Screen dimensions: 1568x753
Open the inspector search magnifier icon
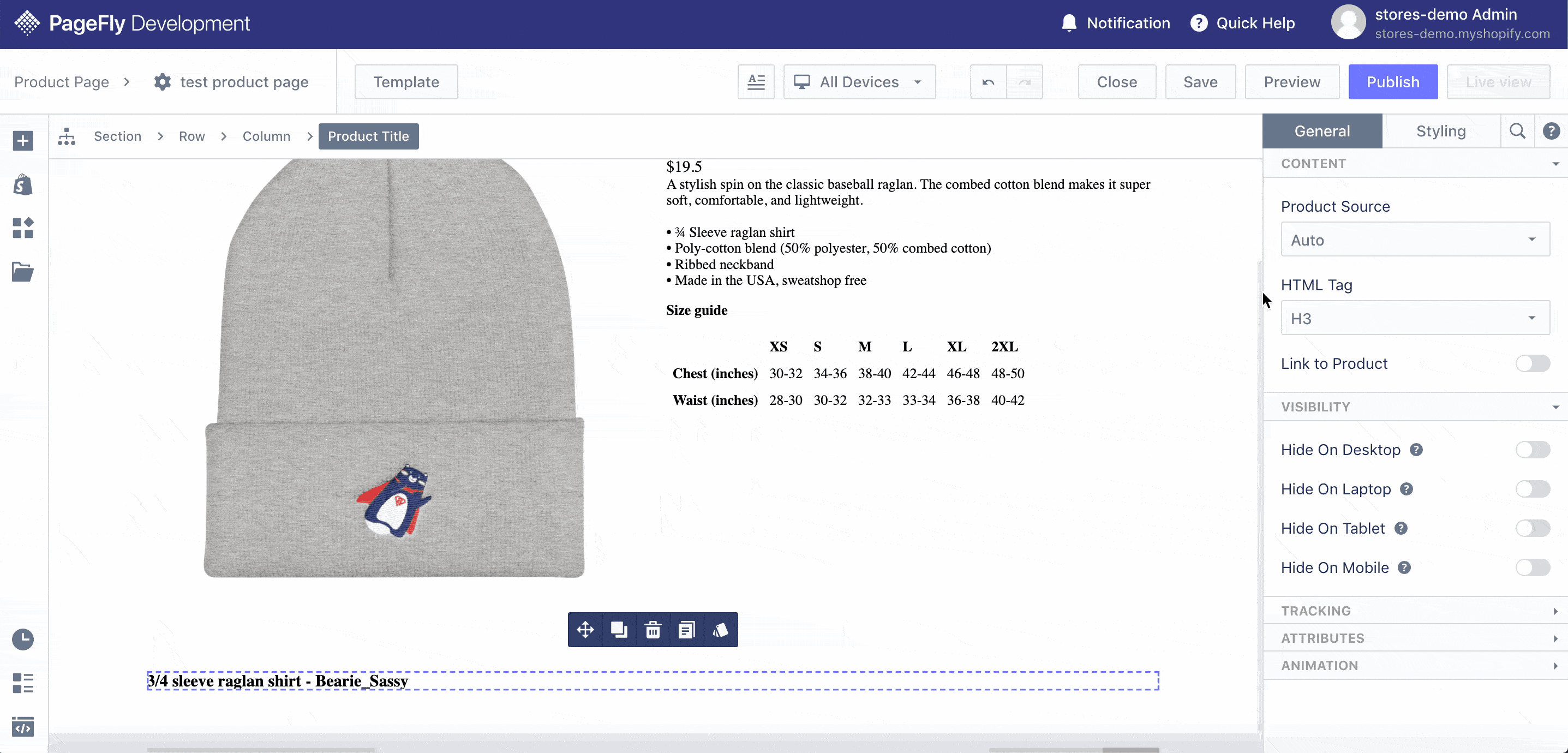click(x=1517, y=131)
